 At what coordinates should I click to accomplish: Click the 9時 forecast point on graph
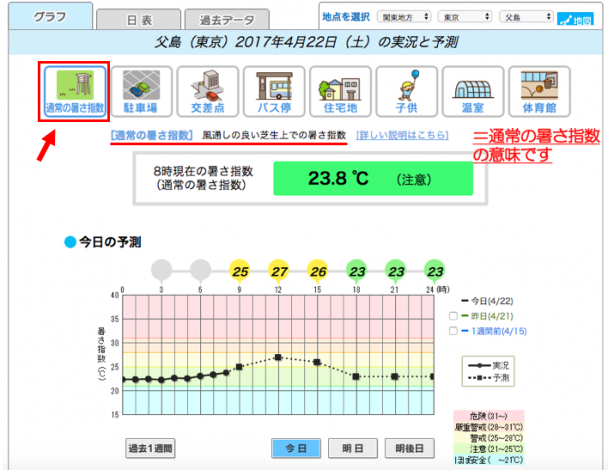coord(239,366)
